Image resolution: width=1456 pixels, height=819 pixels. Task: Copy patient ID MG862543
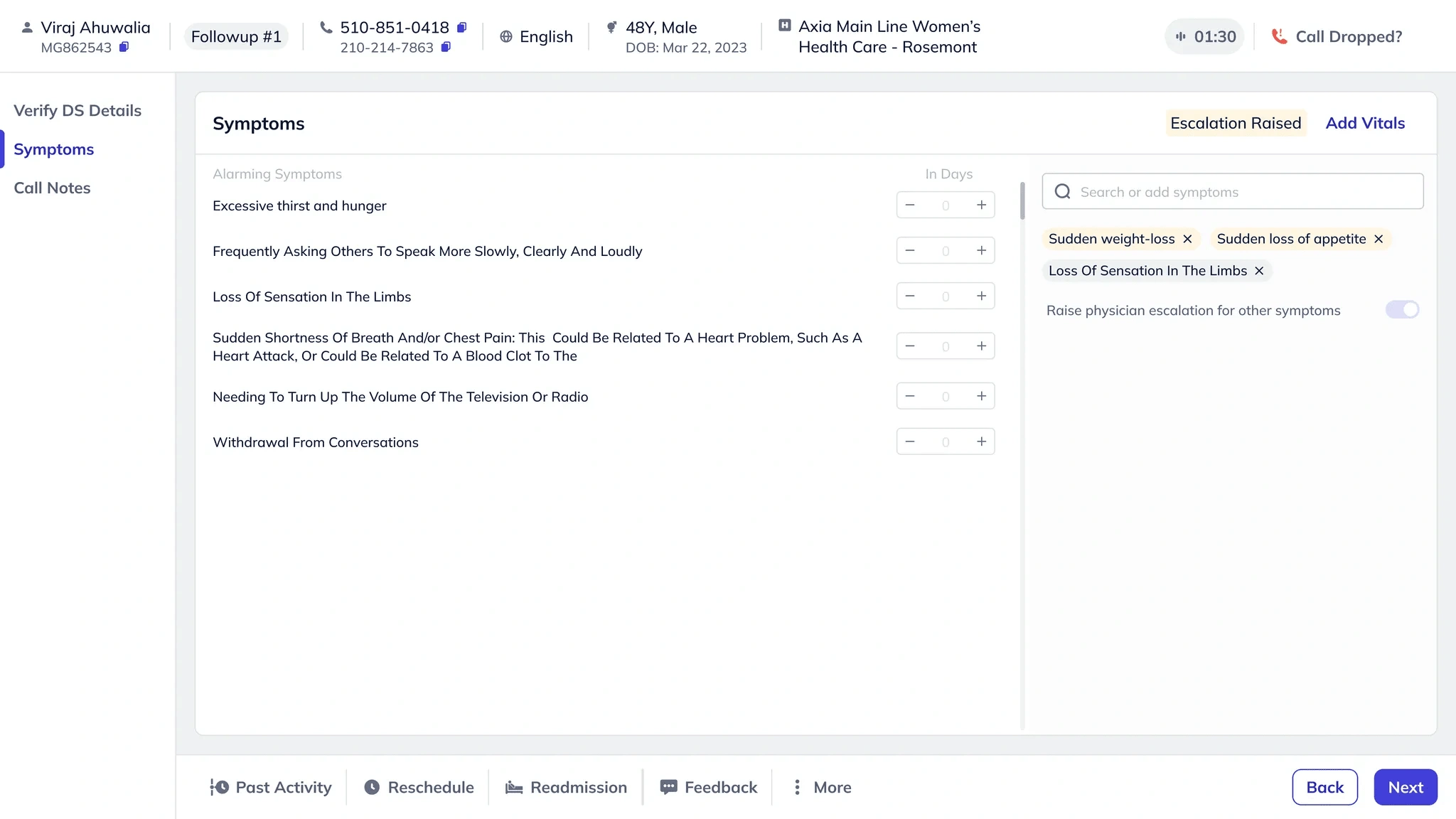pyautogui.click(x=124, y=47)
